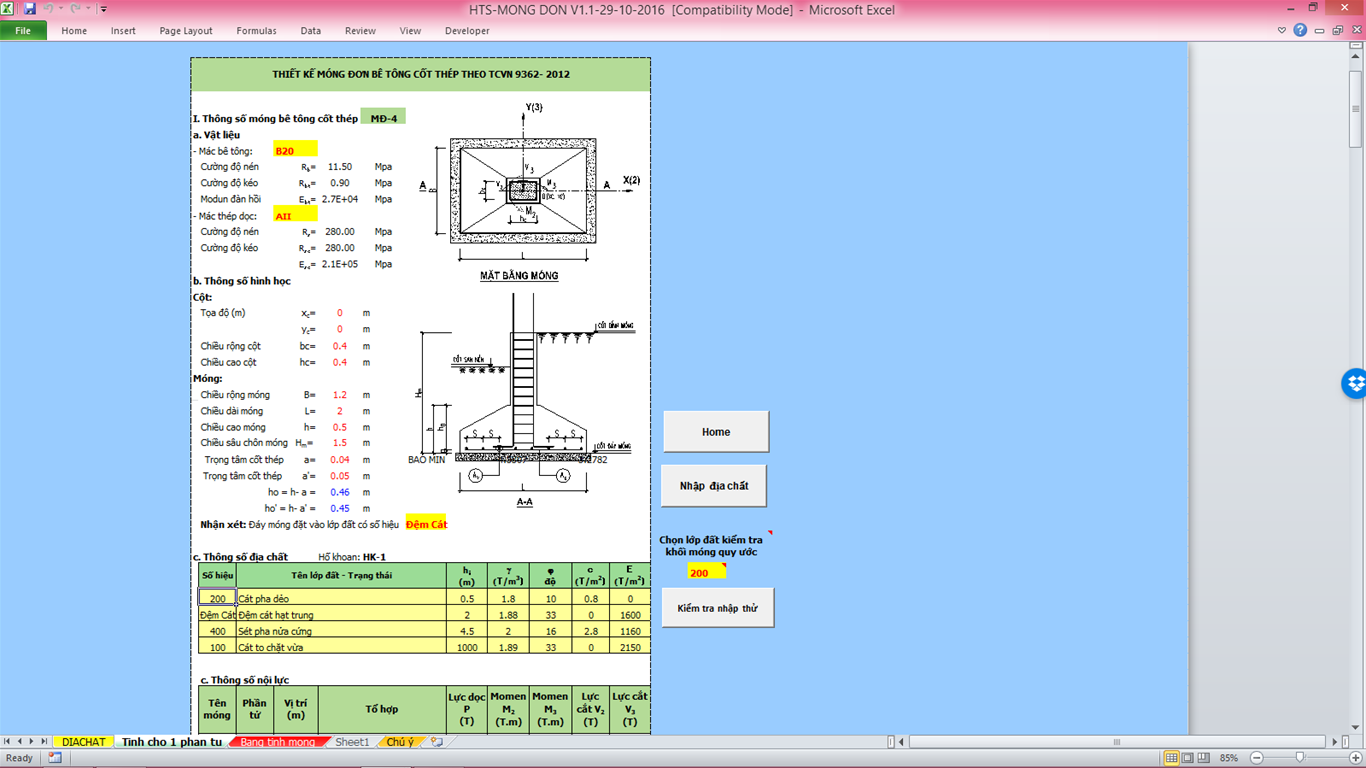Click the Save icon in Quick Access Toolbar
This screenshot has height=768, width=1366.
[29, 9]
